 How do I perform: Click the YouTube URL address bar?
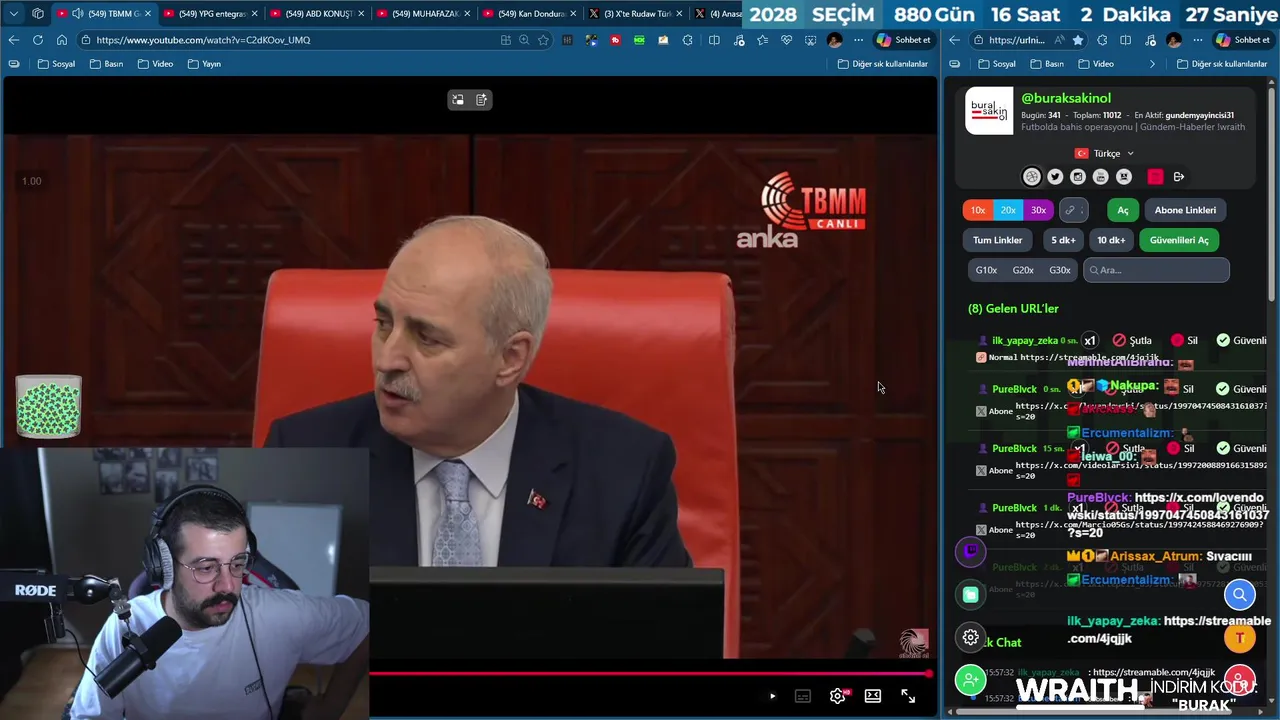[x=290, y=40]
